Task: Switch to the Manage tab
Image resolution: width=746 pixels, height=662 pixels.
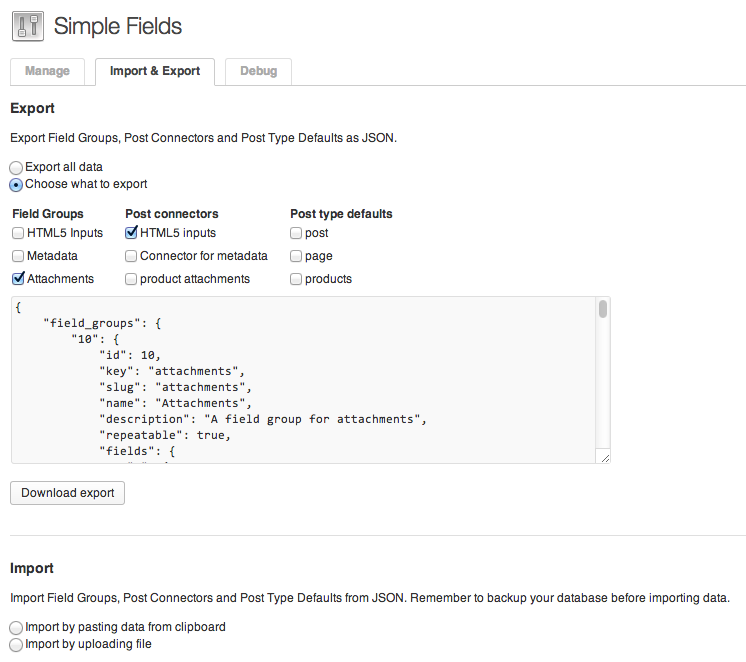Action: [x=47, y=71]
